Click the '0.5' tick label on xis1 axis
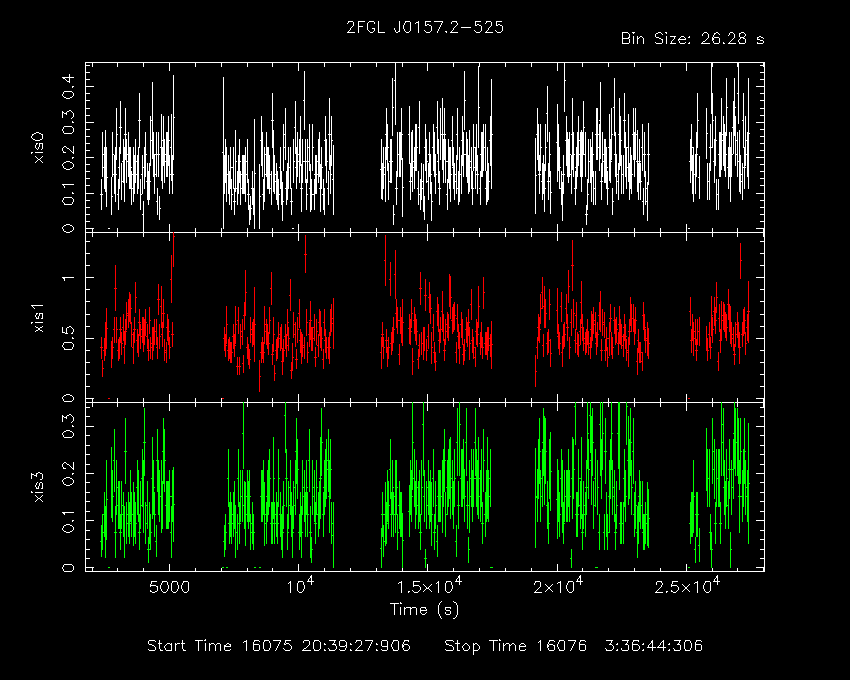Screen dimensions: 850x680 (68, 338)
